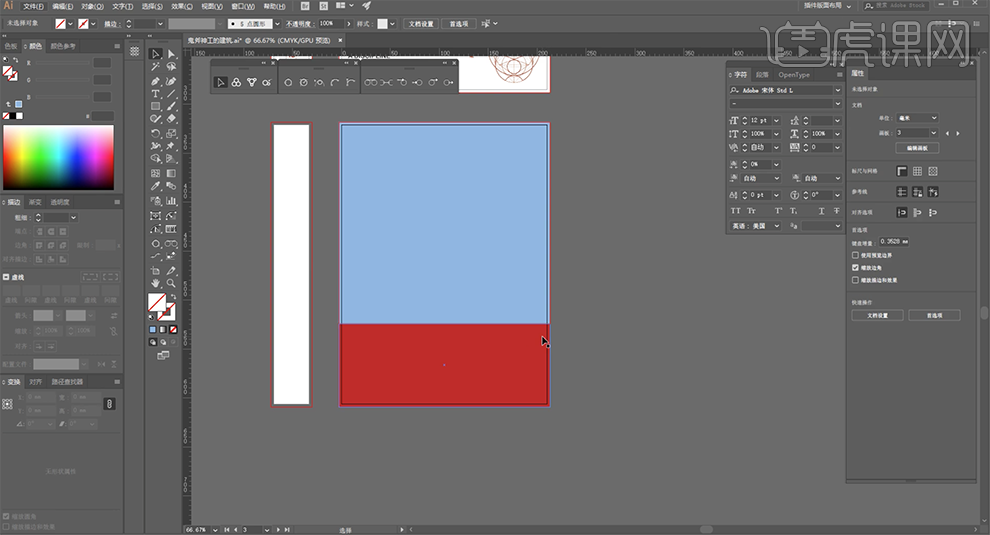
Task: Pick a color from the spectrum picker
Action: pos(58,157)
